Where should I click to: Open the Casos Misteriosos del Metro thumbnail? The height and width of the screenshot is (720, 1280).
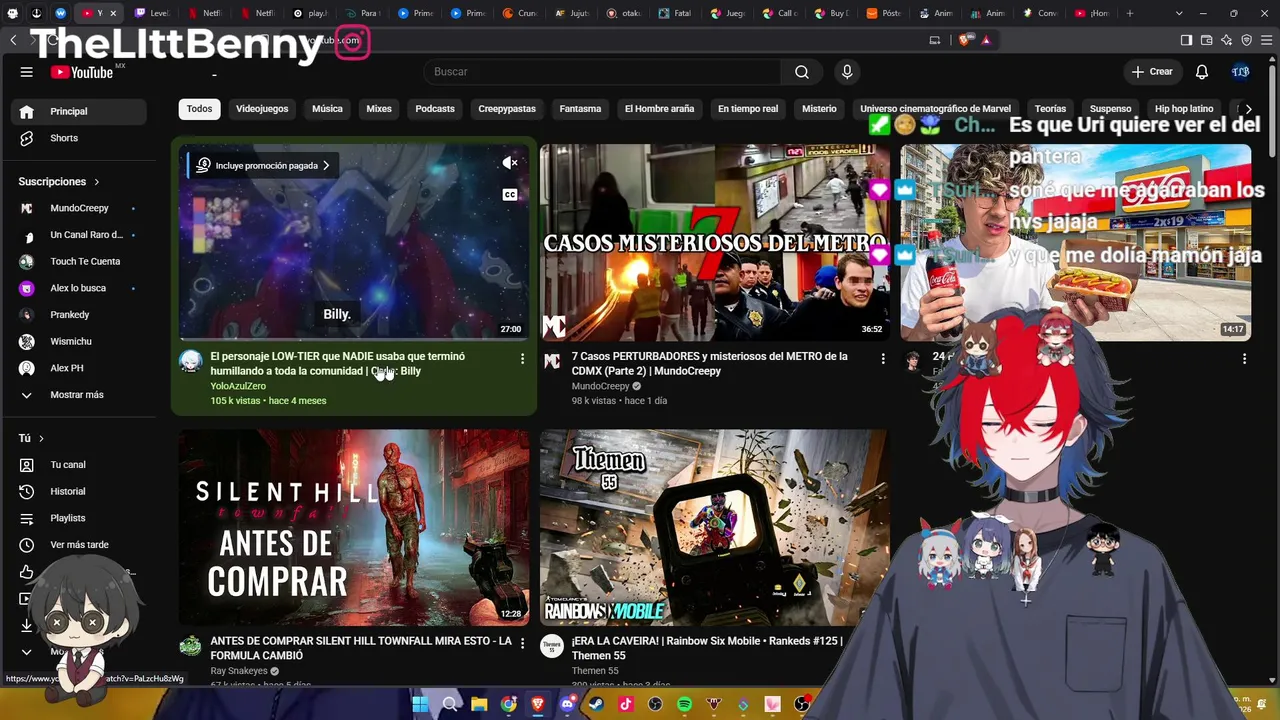[714, 242]
